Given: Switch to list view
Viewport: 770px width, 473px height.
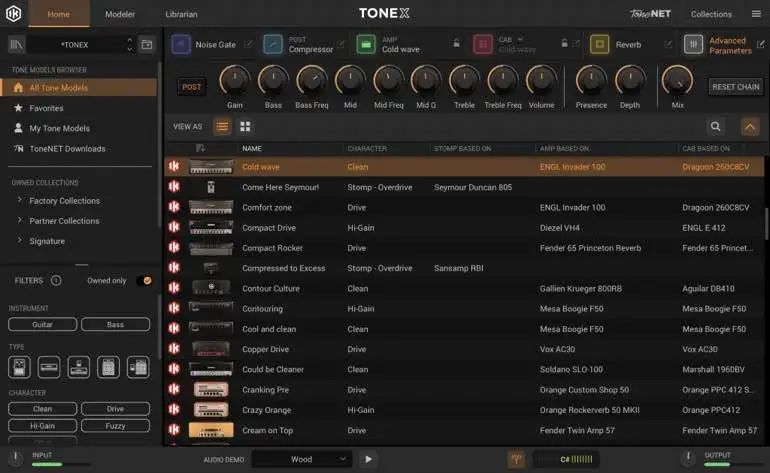Looking at the screenshot, I should [222, 127].
